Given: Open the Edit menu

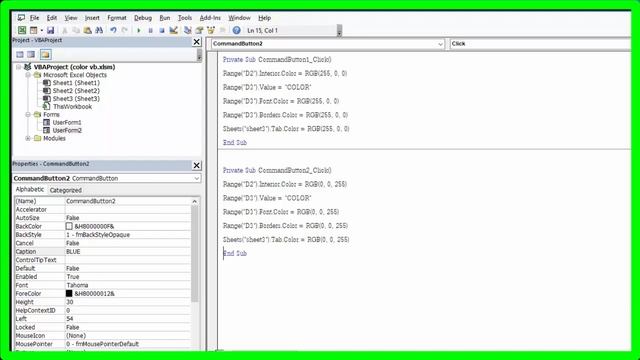Looking at the screenshot, I should click(x=52, y=18).
